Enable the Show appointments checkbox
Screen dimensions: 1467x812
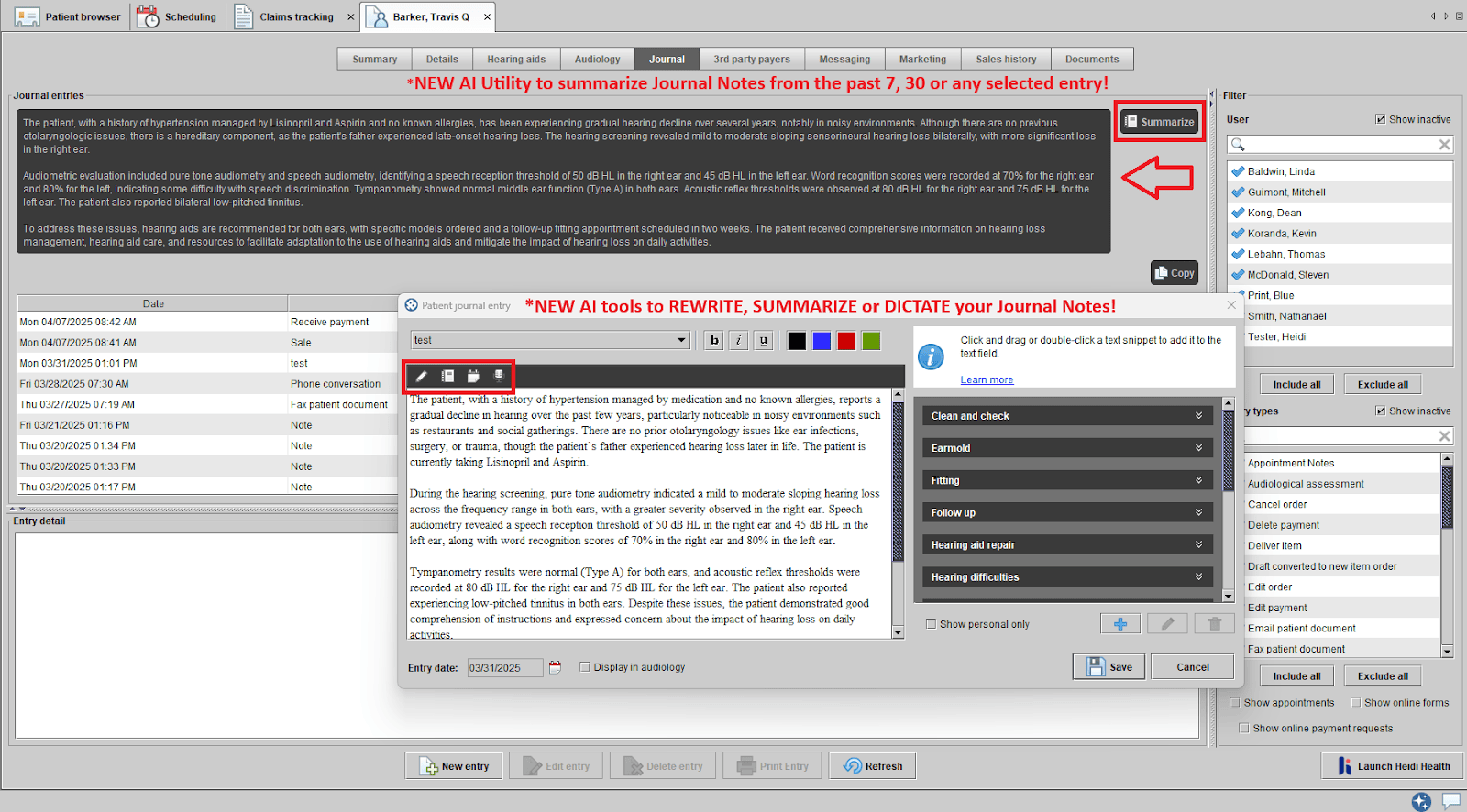pos(1236,703)
